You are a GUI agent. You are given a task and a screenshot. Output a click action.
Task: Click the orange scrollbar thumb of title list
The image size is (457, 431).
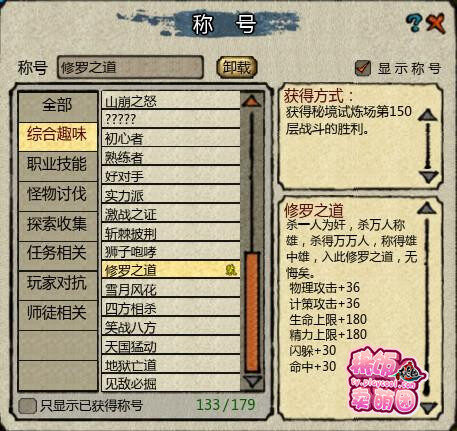click(x=252, y=312)
